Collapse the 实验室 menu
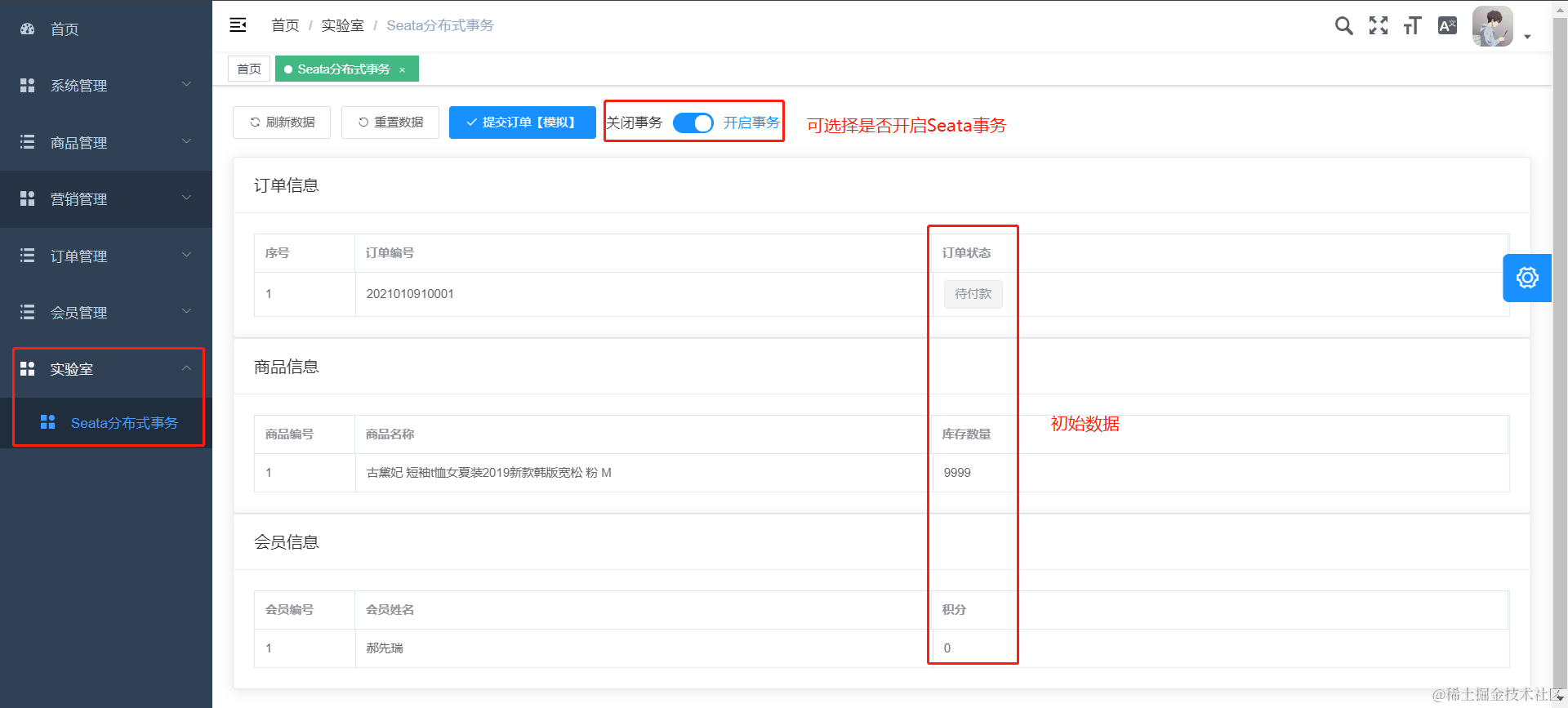 coord(106,369)
